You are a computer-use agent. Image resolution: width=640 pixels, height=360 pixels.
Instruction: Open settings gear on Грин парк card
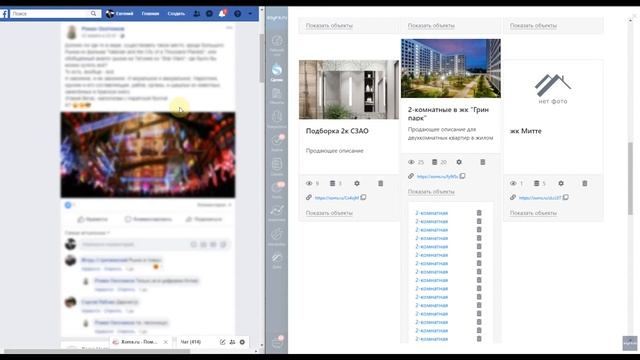[459, 162]
